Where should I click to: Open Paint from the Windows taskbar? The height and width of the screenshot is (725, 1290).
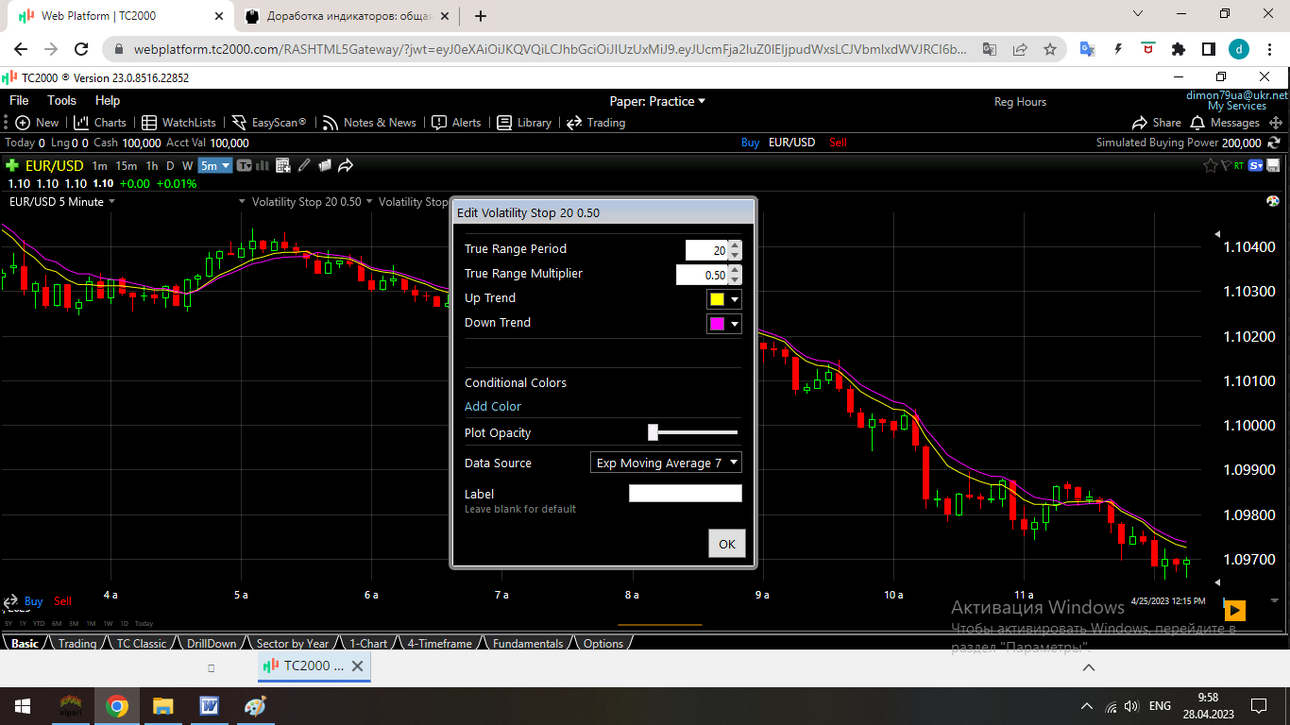click(x=255, y=706)
